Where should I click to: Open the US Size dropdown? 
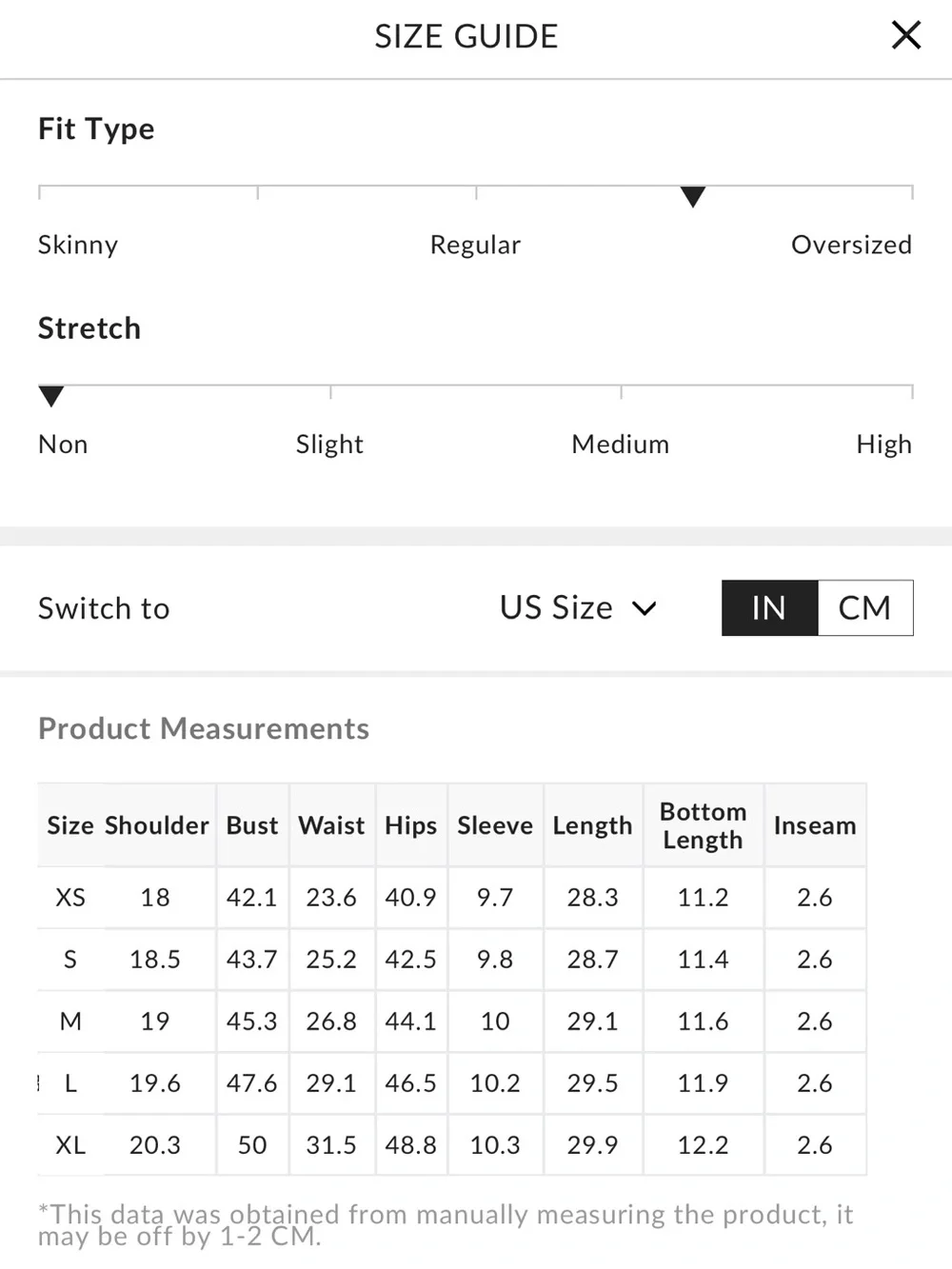click(578, 607)
